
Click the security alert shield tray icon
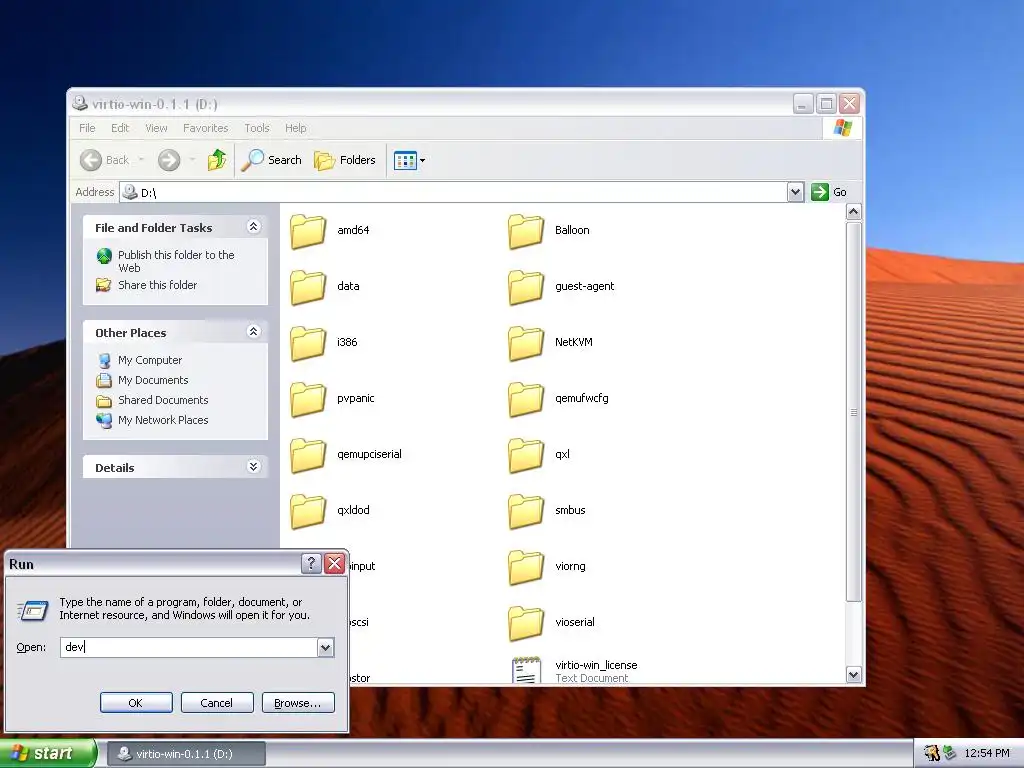pyautogui.click(x=931, y=753)
